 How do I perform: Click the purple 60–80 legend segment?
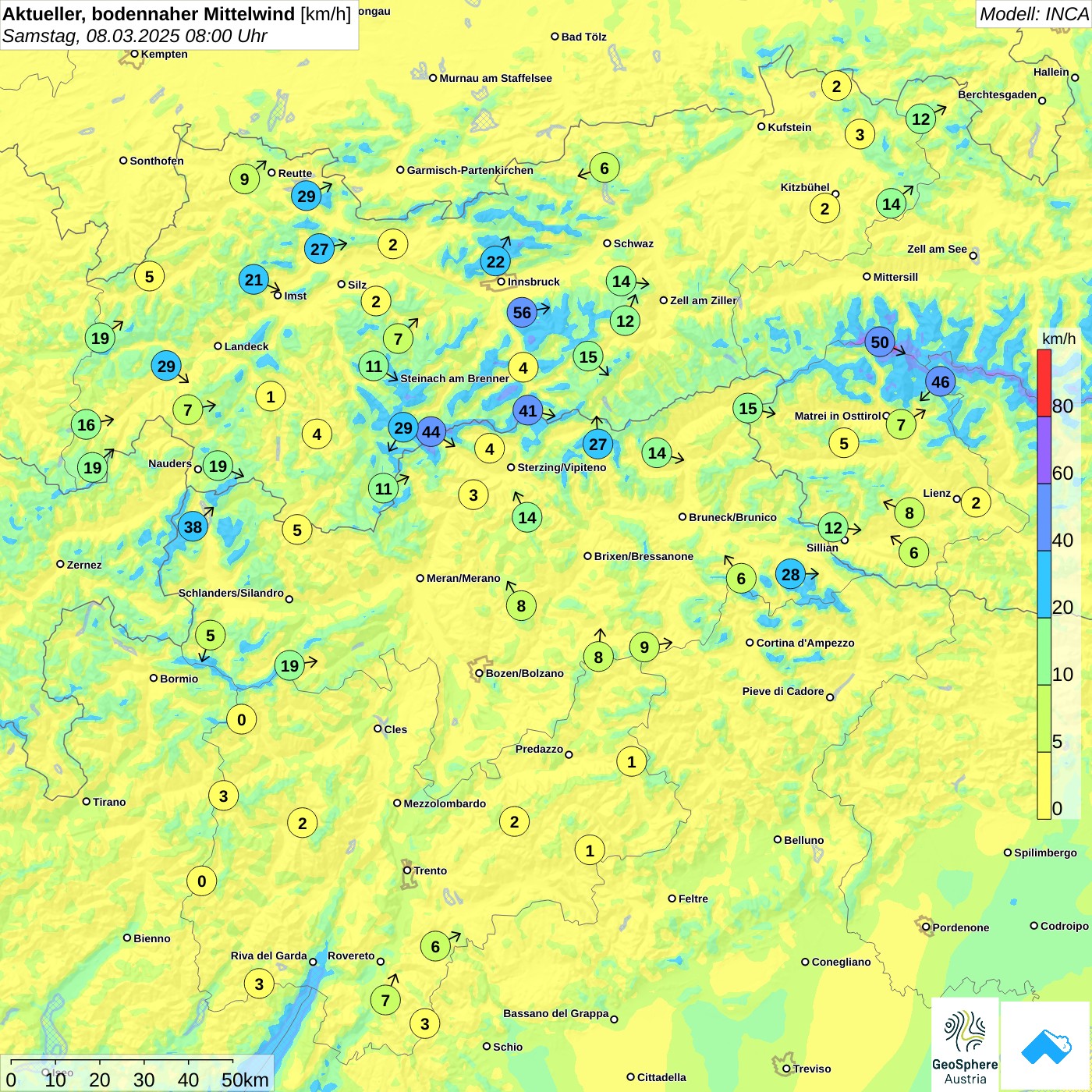tap(1044, 450)
